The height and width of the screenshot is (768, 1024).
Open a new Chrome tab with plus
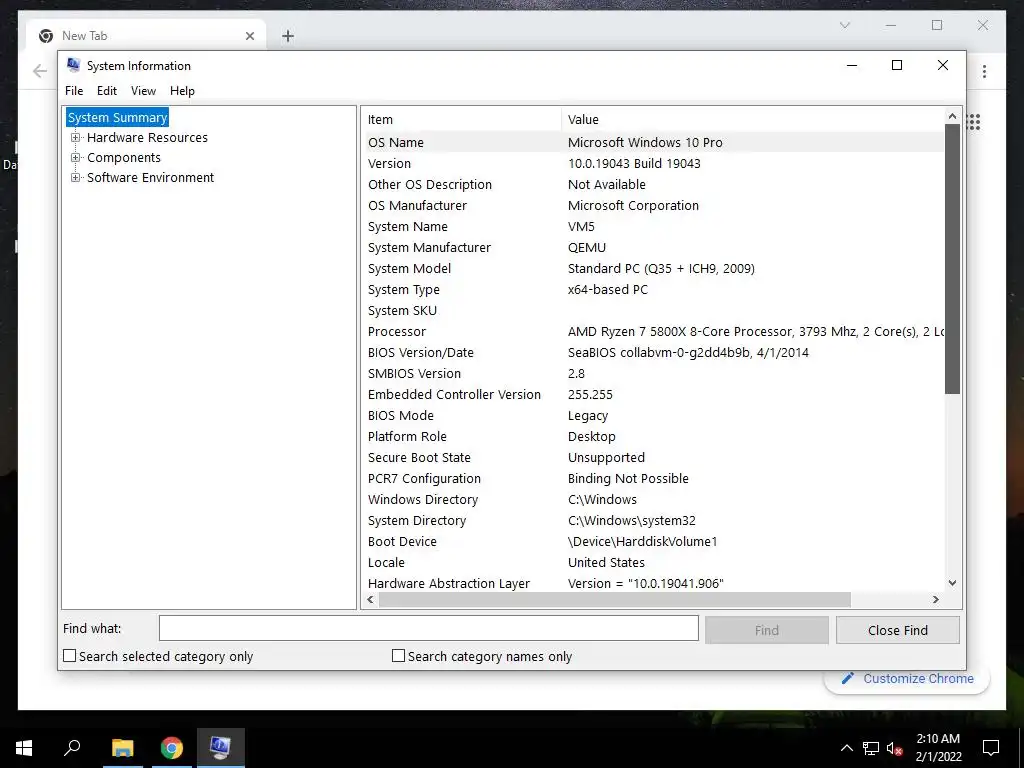[x=288, y=36]
